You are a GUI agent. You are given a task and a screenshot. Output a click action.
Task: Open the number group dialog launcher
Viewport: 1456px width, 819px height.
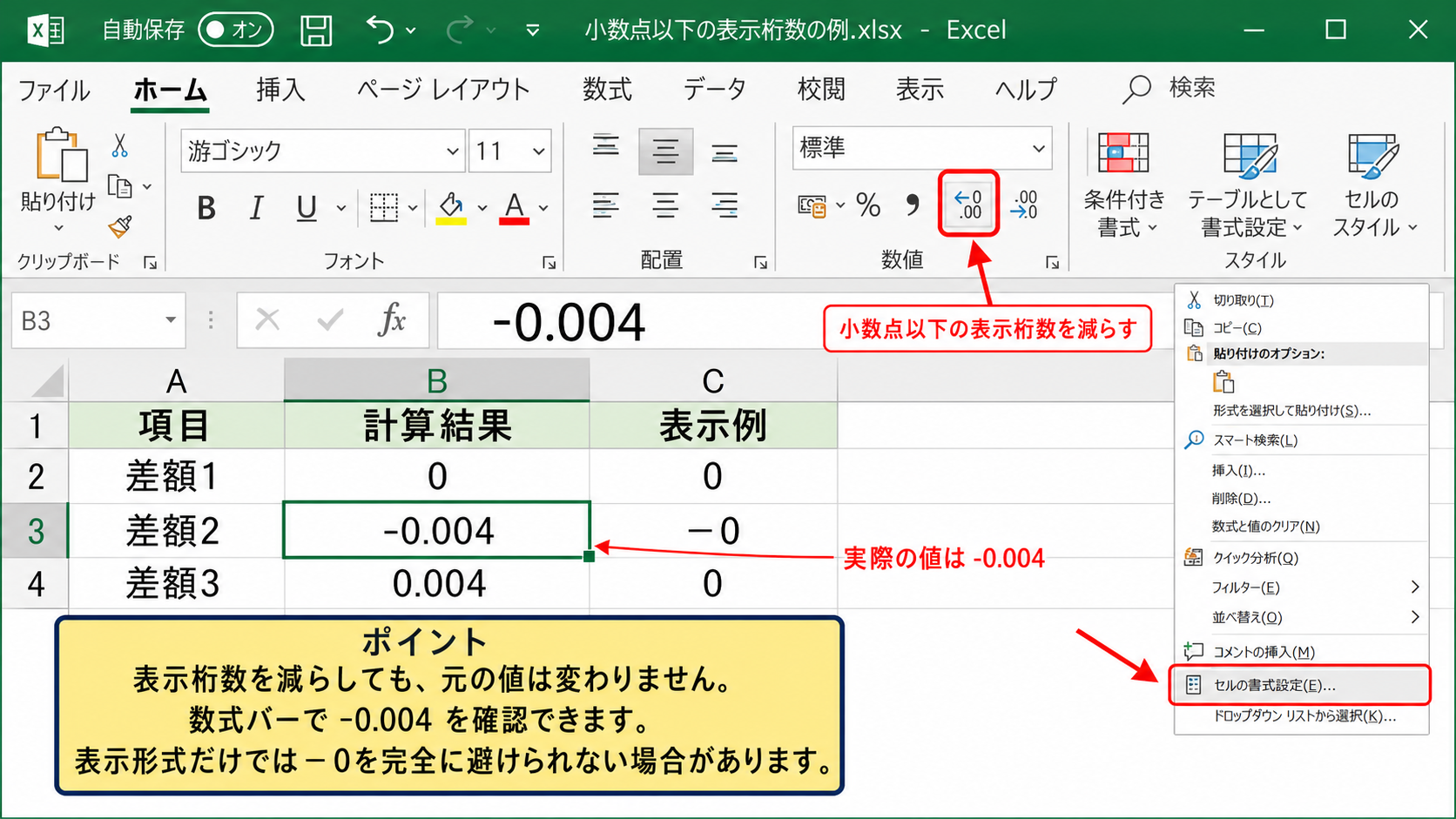tap(1052, 262)
